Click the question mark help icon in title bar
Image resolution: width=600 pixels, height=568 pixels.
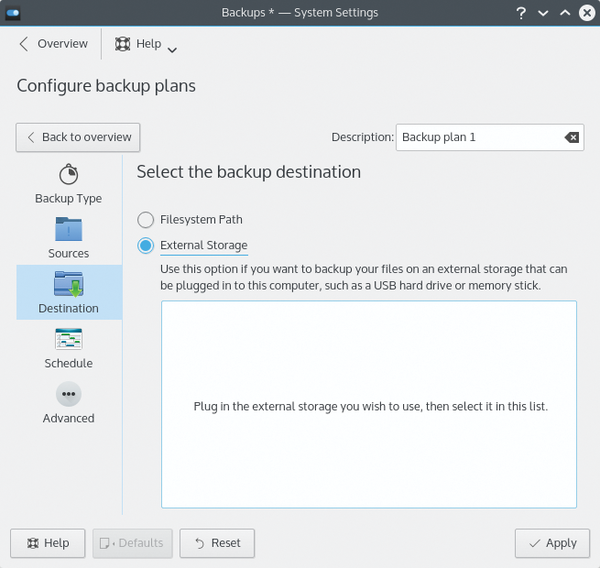(521, 13)
